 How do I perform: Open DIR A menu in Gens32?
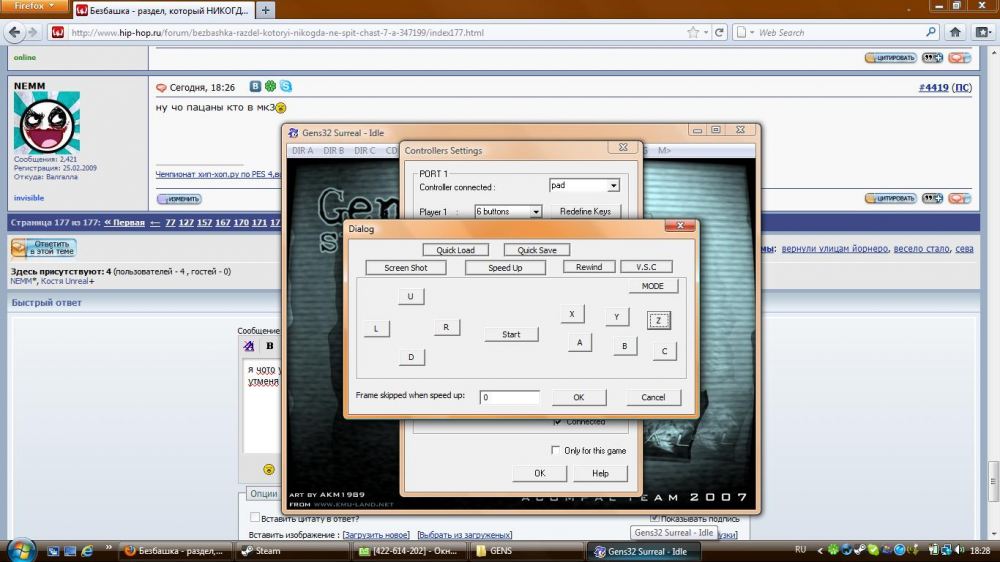coord(302,151)
